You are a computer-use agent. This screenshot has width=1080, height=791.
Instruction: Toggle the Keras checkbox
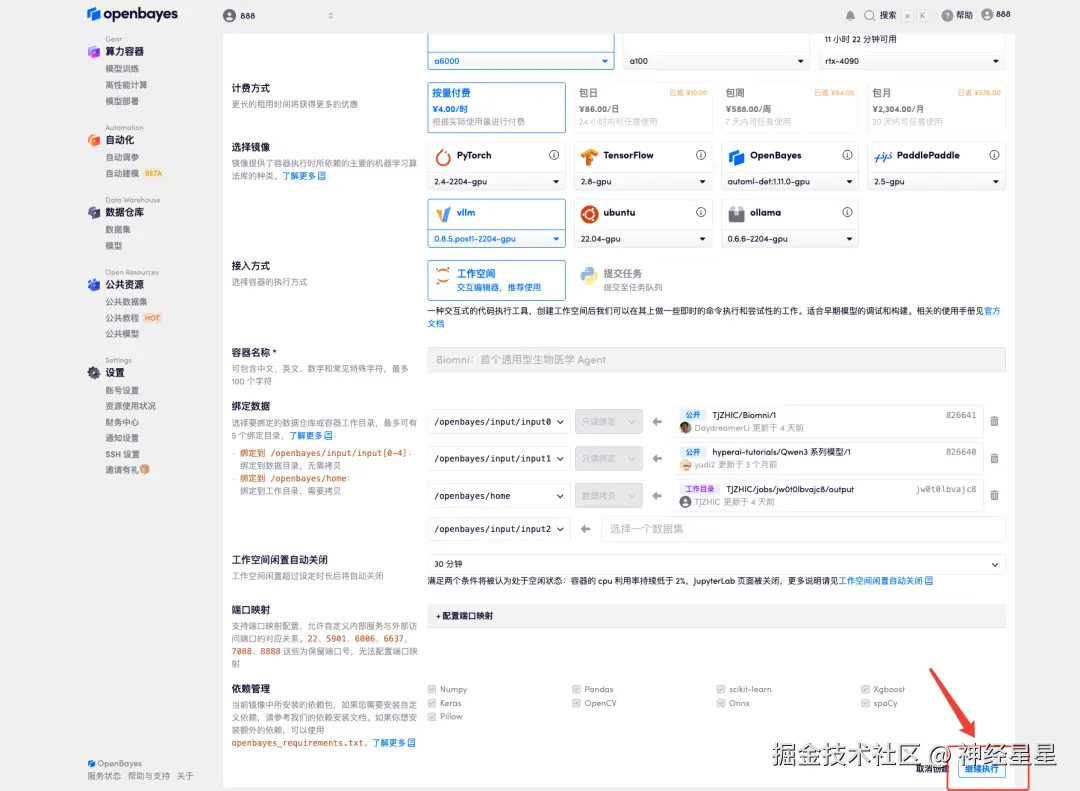click(432, 703)
